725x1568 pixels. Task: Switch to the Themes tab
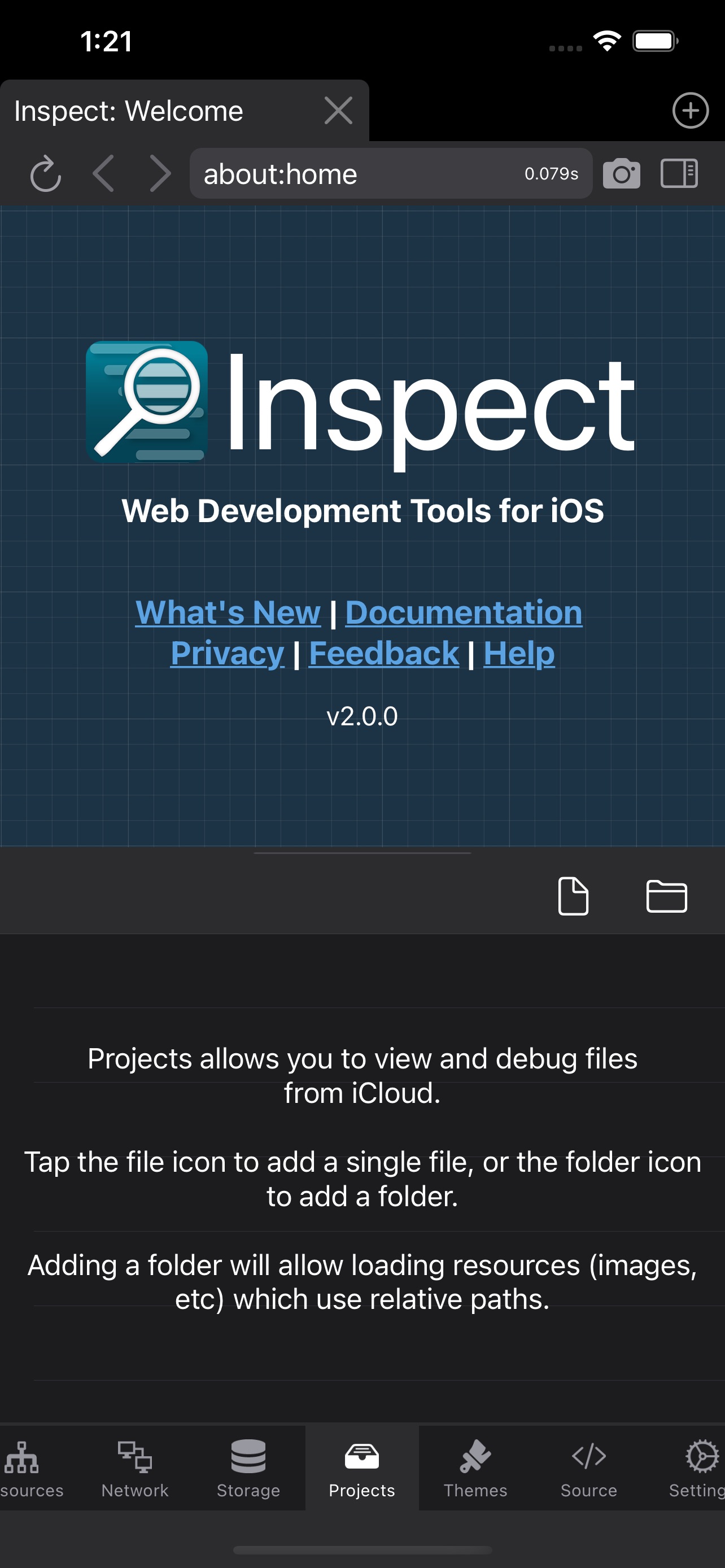click(x=475, y=1468)
